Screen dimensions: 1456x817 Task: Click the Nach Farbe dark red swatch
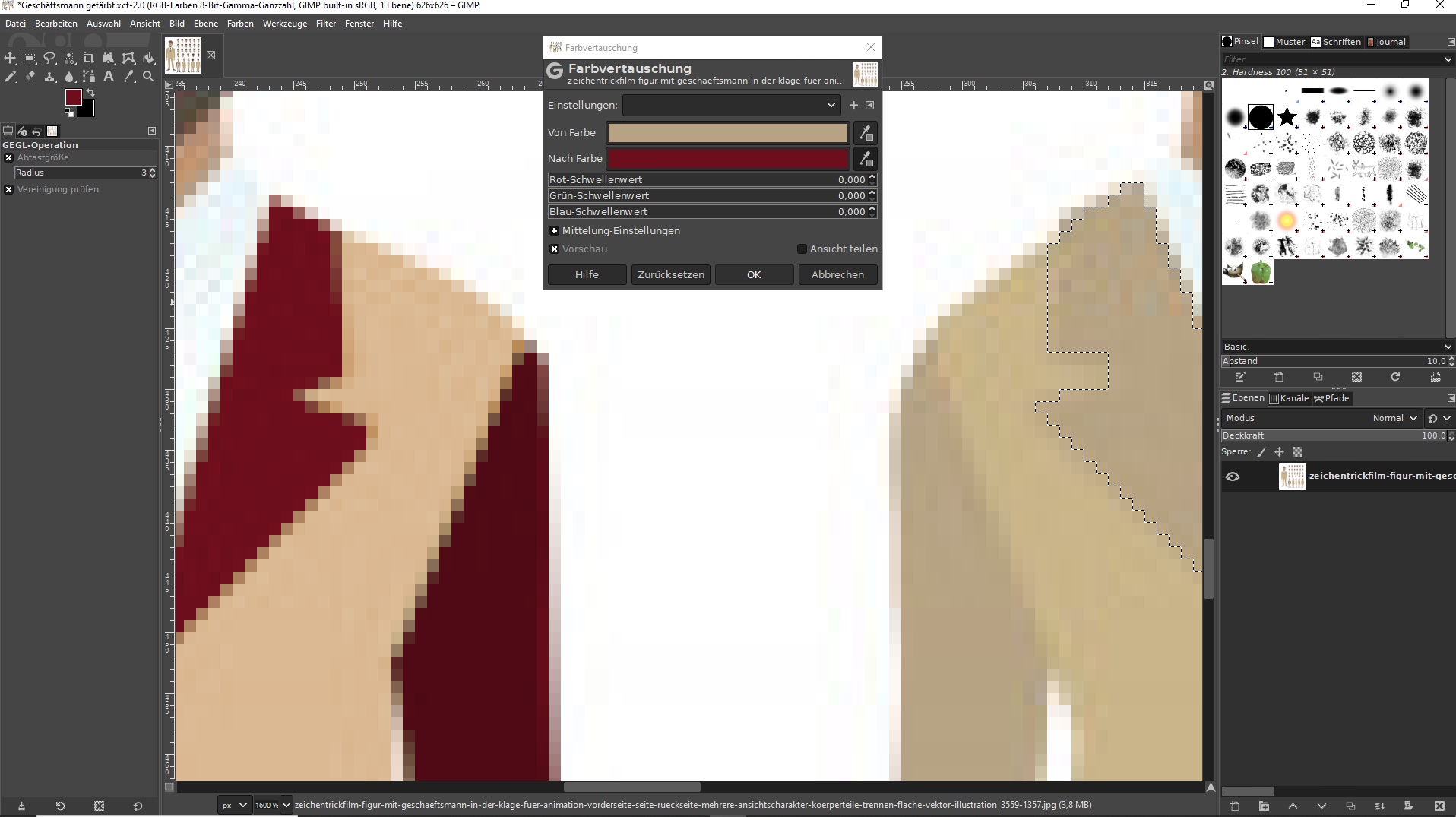point(727,159)
